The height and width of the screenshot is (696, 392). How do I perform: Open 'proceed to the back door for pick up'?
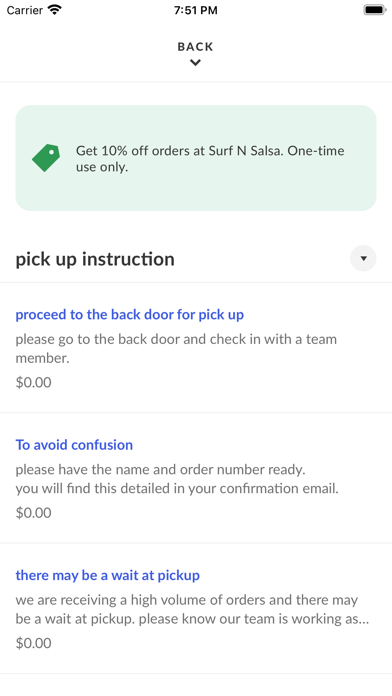130,315
